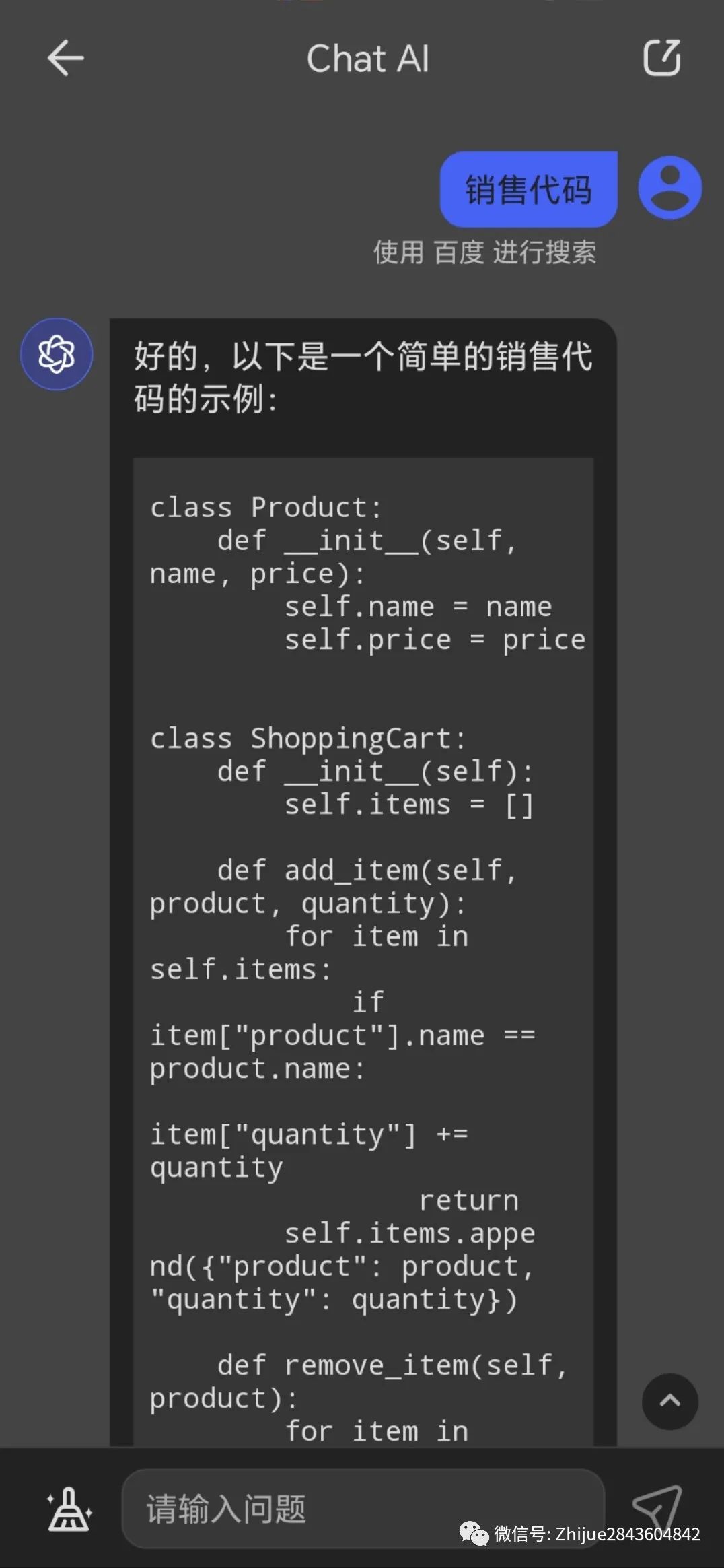Send message with paper plane icon

(657, 1507)
